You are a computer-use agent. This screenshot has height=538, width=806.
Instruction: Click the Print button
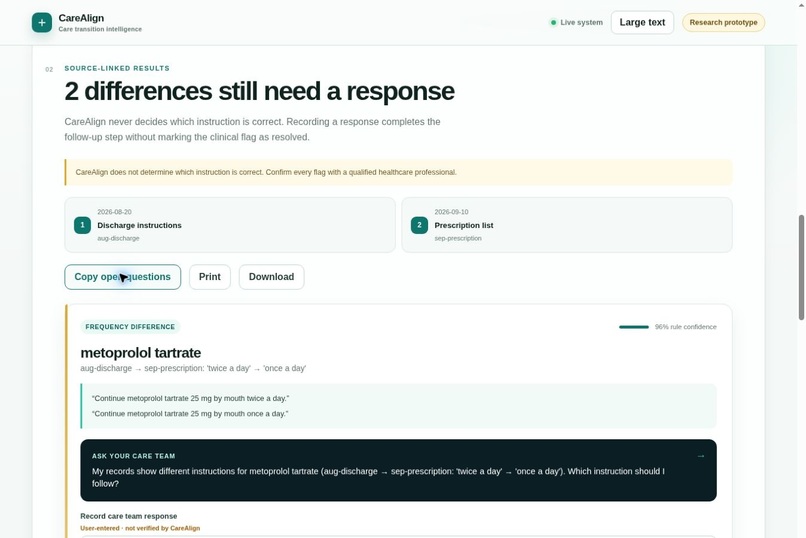pos(210,277)
